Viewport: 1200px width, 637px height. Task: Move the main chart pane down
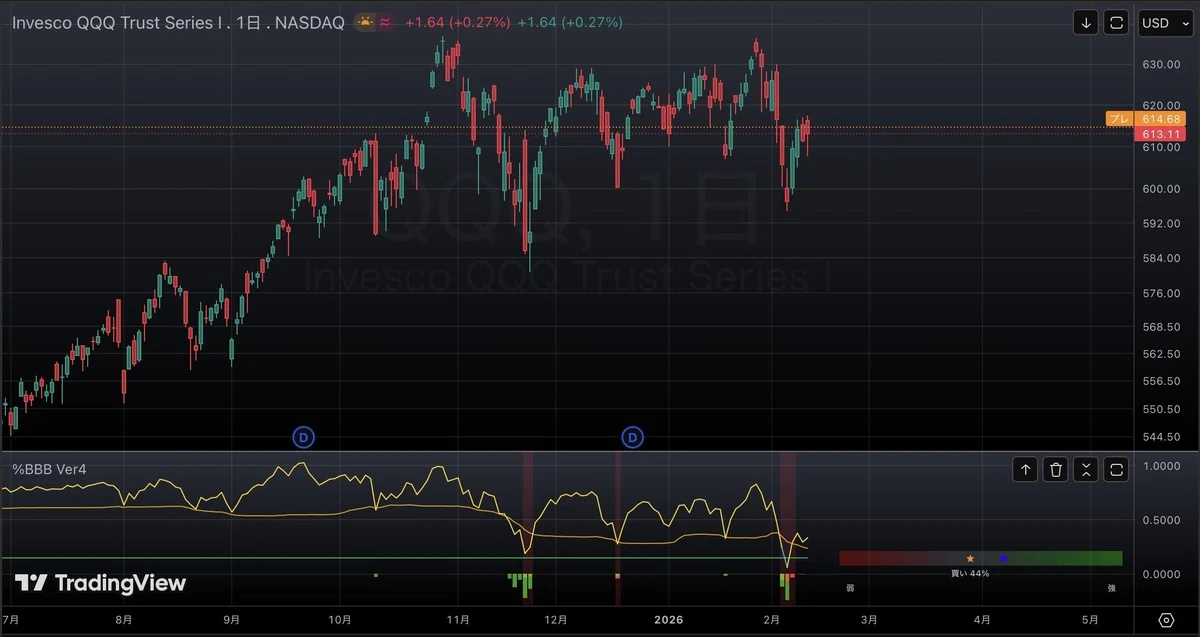pyautogui.click(x=1086, y=23)
